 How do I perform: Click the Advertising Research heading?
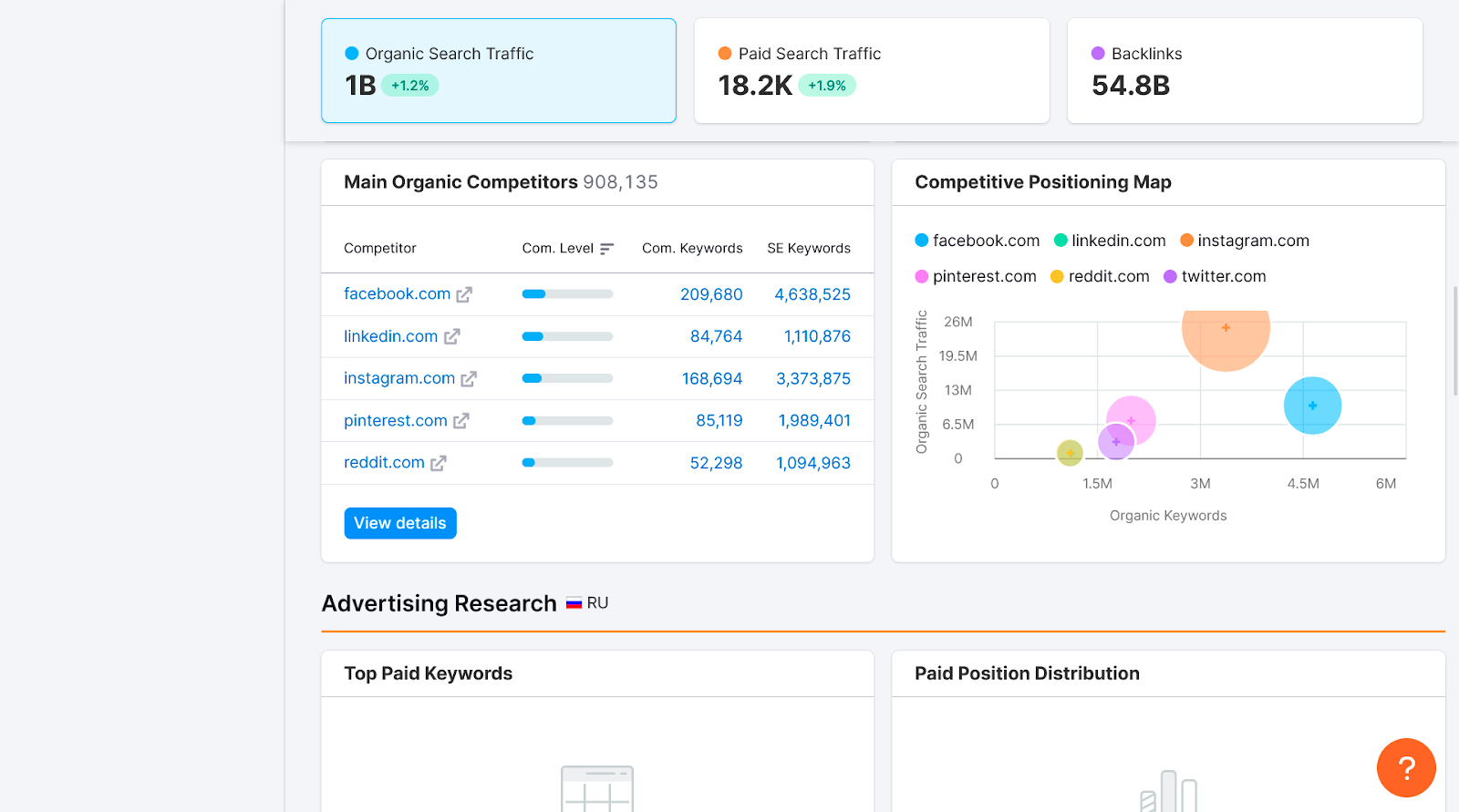(440, 603)
